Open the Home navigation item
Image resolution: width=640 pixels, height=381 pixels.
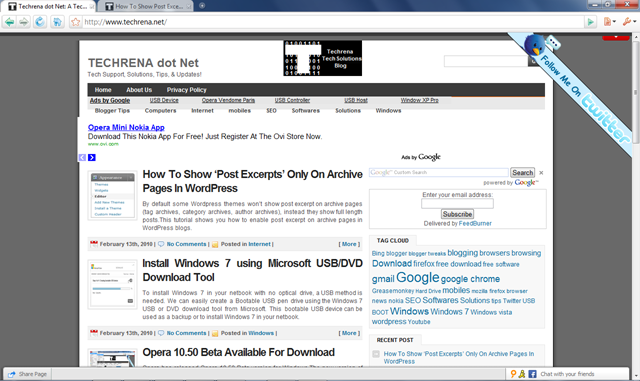pos(103,90)
